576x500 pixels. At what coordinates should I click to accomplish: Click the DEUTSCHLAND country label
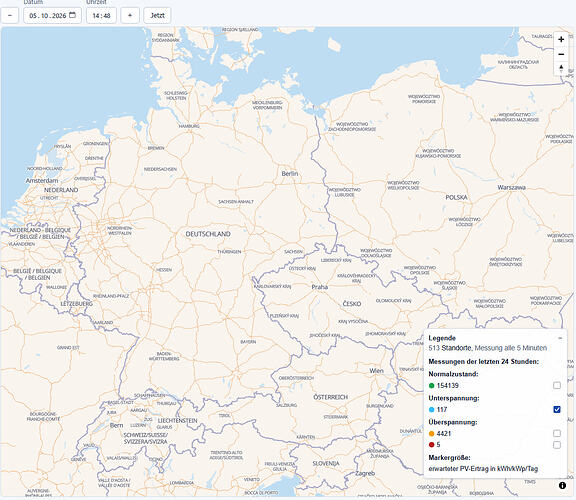pos(208,234)
